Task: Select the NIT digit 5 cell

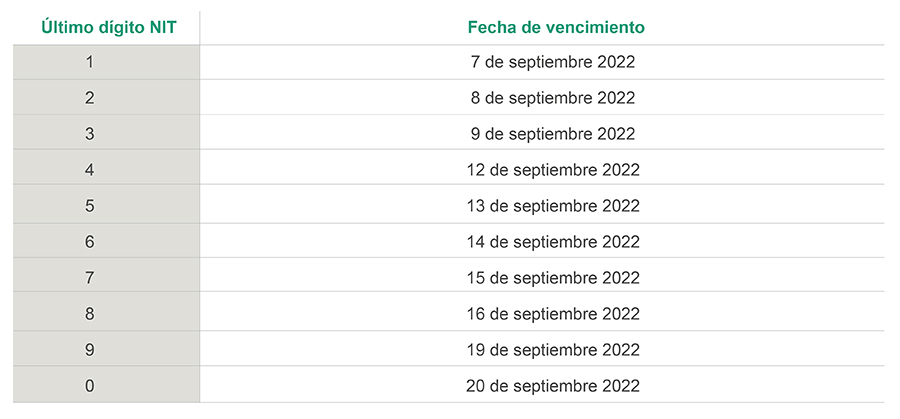Action: tap(90, 206)
